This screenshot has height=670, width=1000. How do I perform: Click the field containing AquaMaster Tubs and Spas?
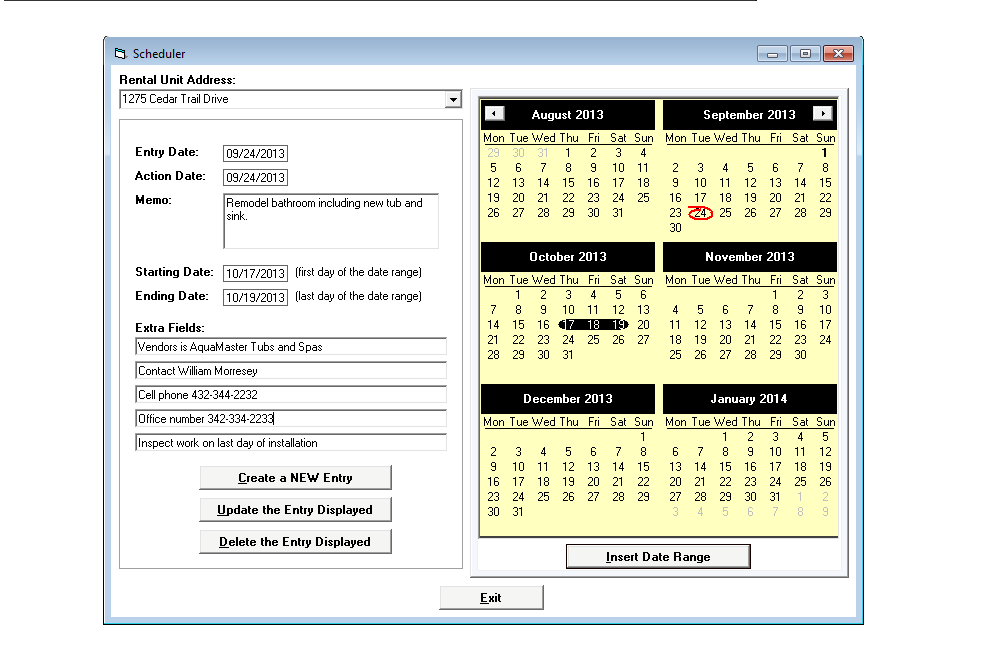(290, 347)
